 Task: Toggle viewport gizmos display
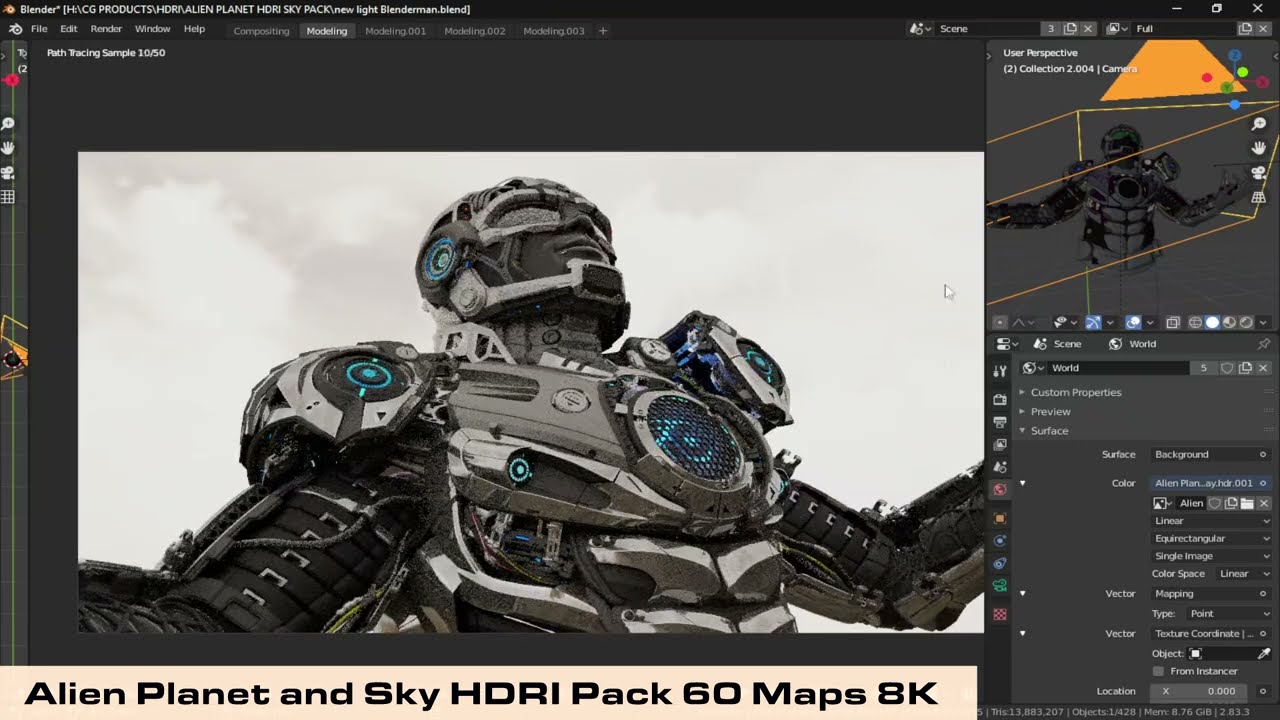coord(1093,322)
